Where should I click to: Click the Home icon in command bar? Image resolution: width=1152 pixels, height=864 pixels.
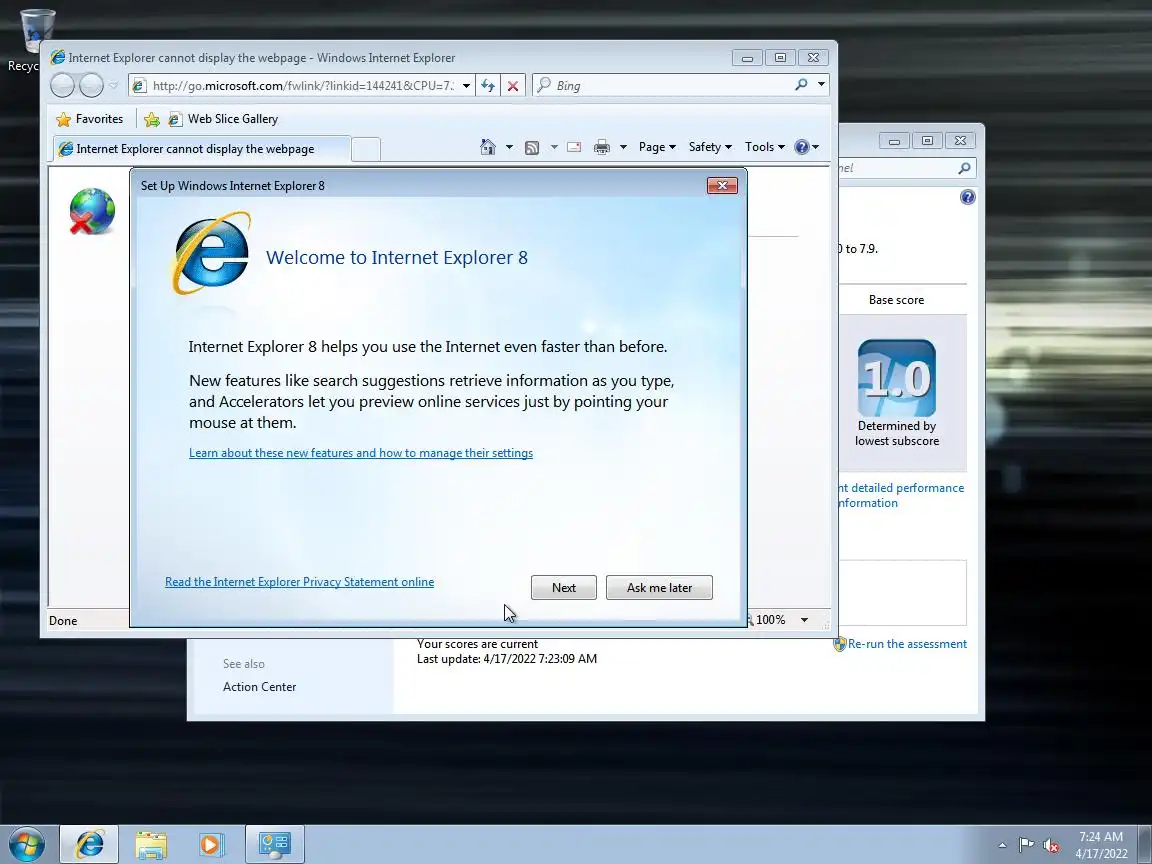pos(488,147)
